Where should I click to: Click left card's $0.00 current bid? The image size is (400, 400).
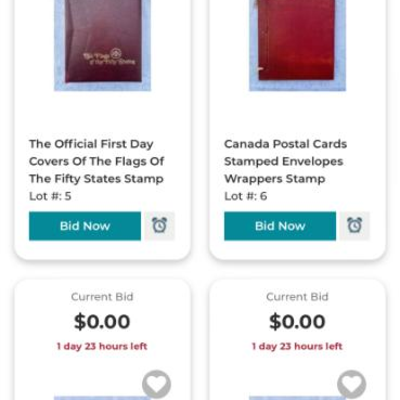(102, 322)
